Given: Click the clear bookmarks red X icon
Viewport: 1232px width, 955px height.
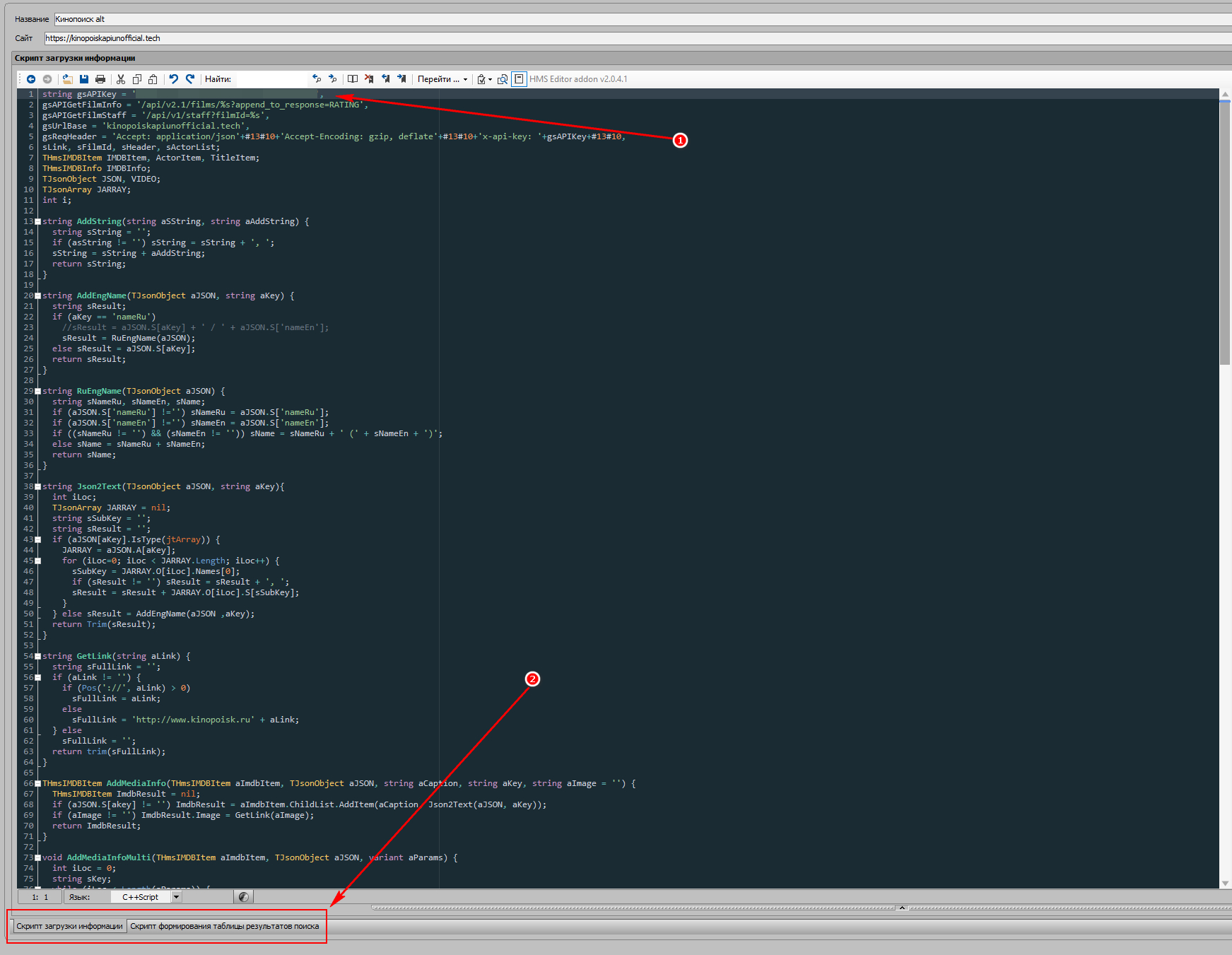Looking at the screenshot, I should point(368,79).
